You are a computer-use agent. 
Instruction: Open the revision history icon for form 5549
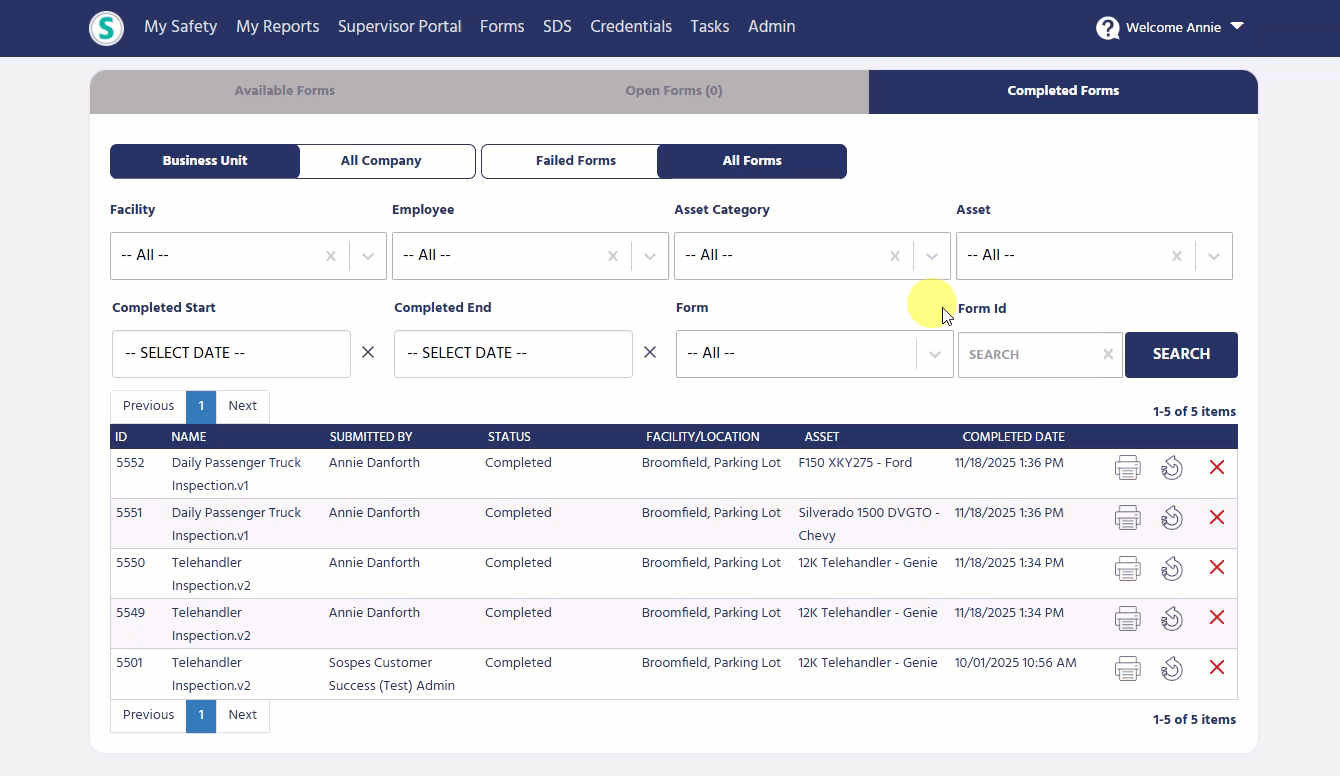pos(1171,617)
